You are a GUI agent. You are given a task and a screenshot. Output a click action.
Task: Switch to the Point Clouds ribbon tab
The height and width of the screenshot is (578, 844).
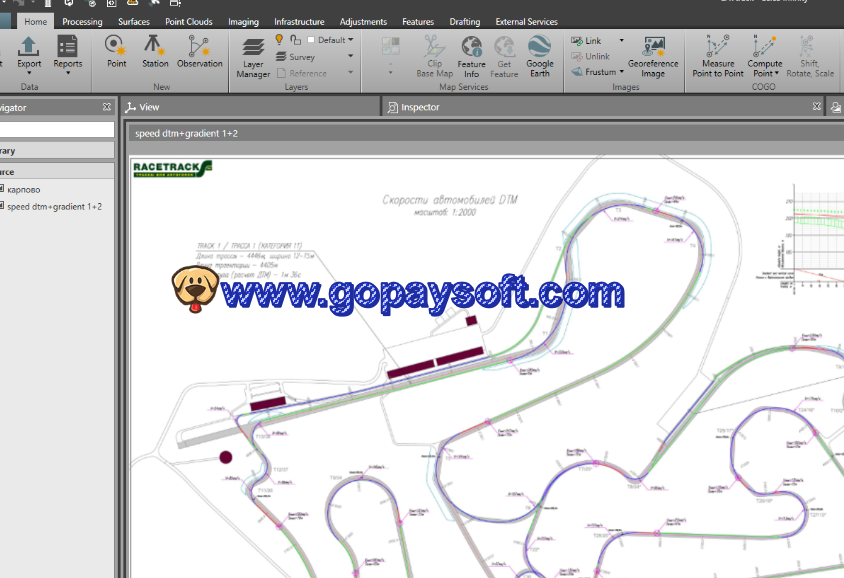click(x=188, y=21)
